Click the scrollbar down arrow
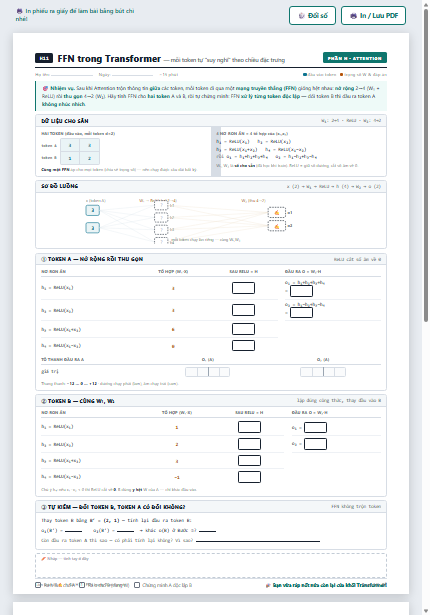This screenshot has height=615, width=430. [426, 611]
